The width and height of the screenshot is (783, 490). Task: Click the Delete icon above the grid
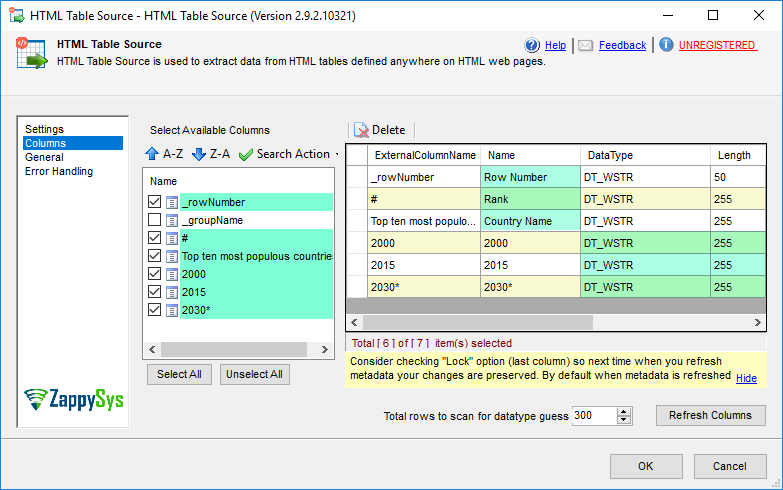[361, 130]
